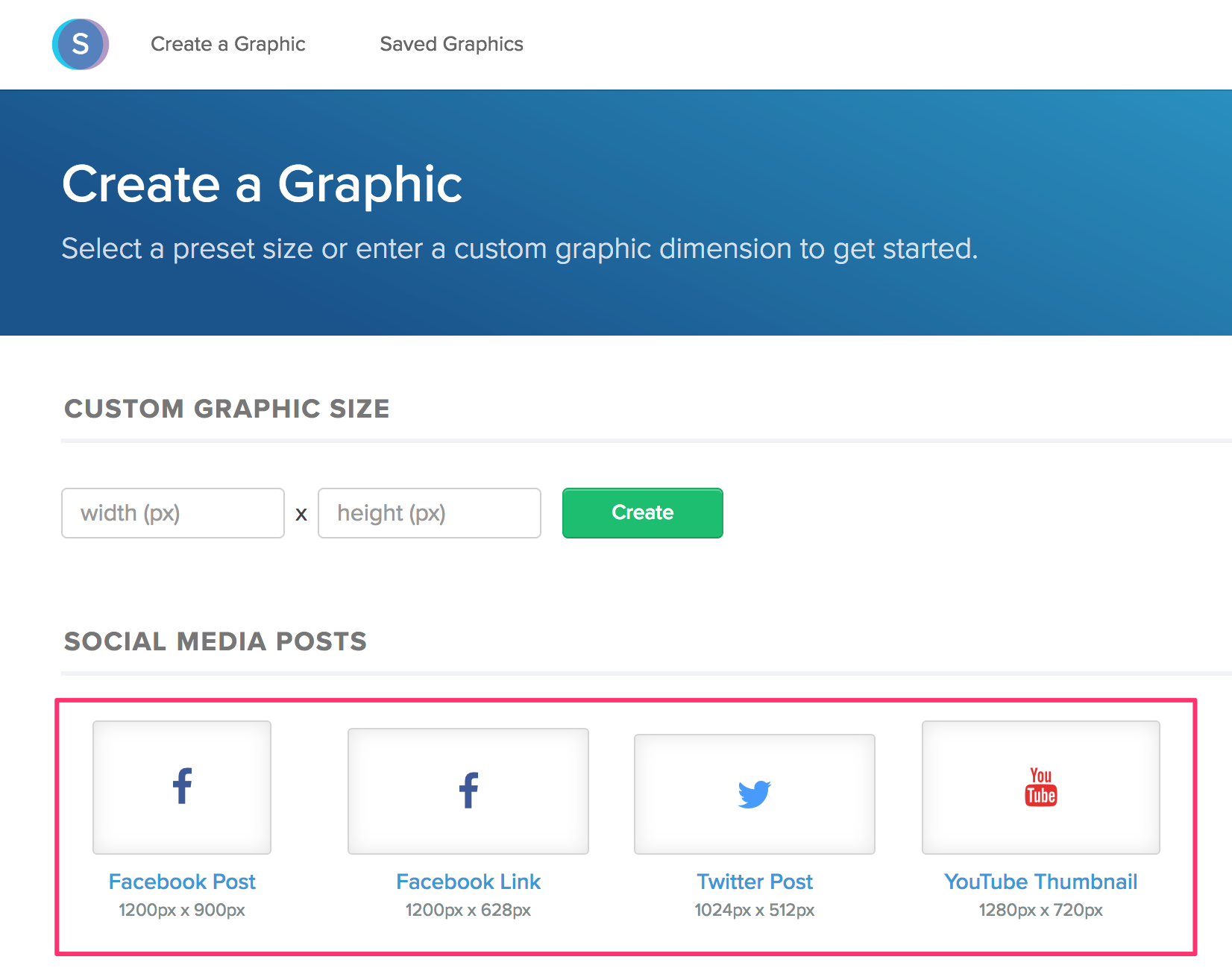Open the Twitter Post link text
Image resolution: width=1232 pixels, height=977 pixels.
click(x=755, y=882)
